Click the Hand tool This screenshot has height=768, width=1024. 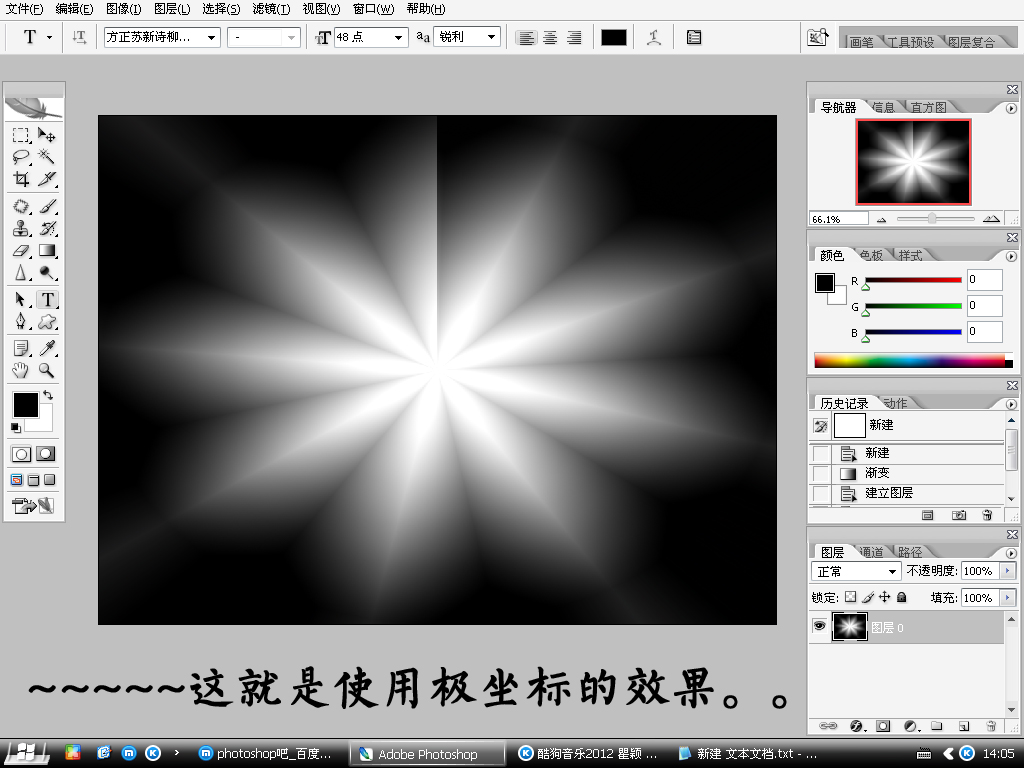(x=21, y=371)
